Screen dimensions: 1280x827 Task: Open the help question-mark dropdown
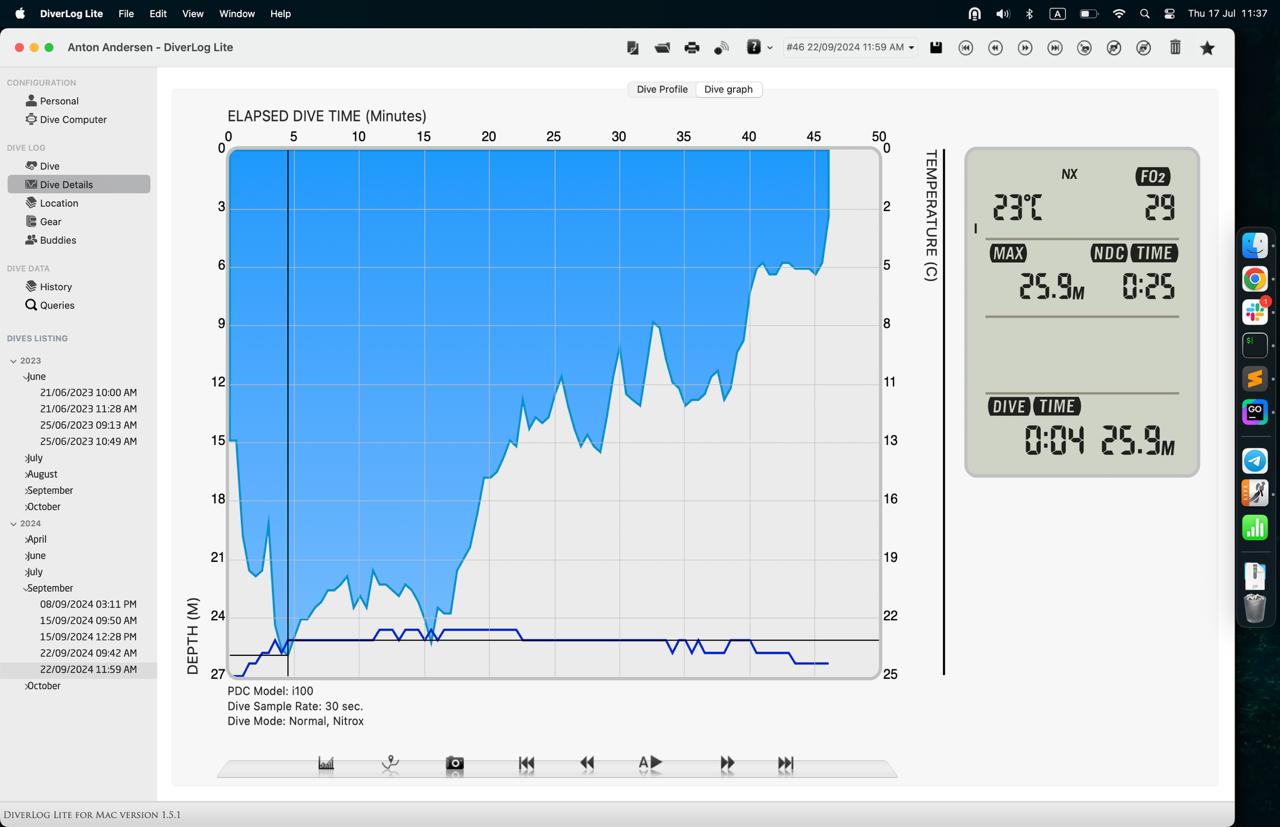[759, 47]
